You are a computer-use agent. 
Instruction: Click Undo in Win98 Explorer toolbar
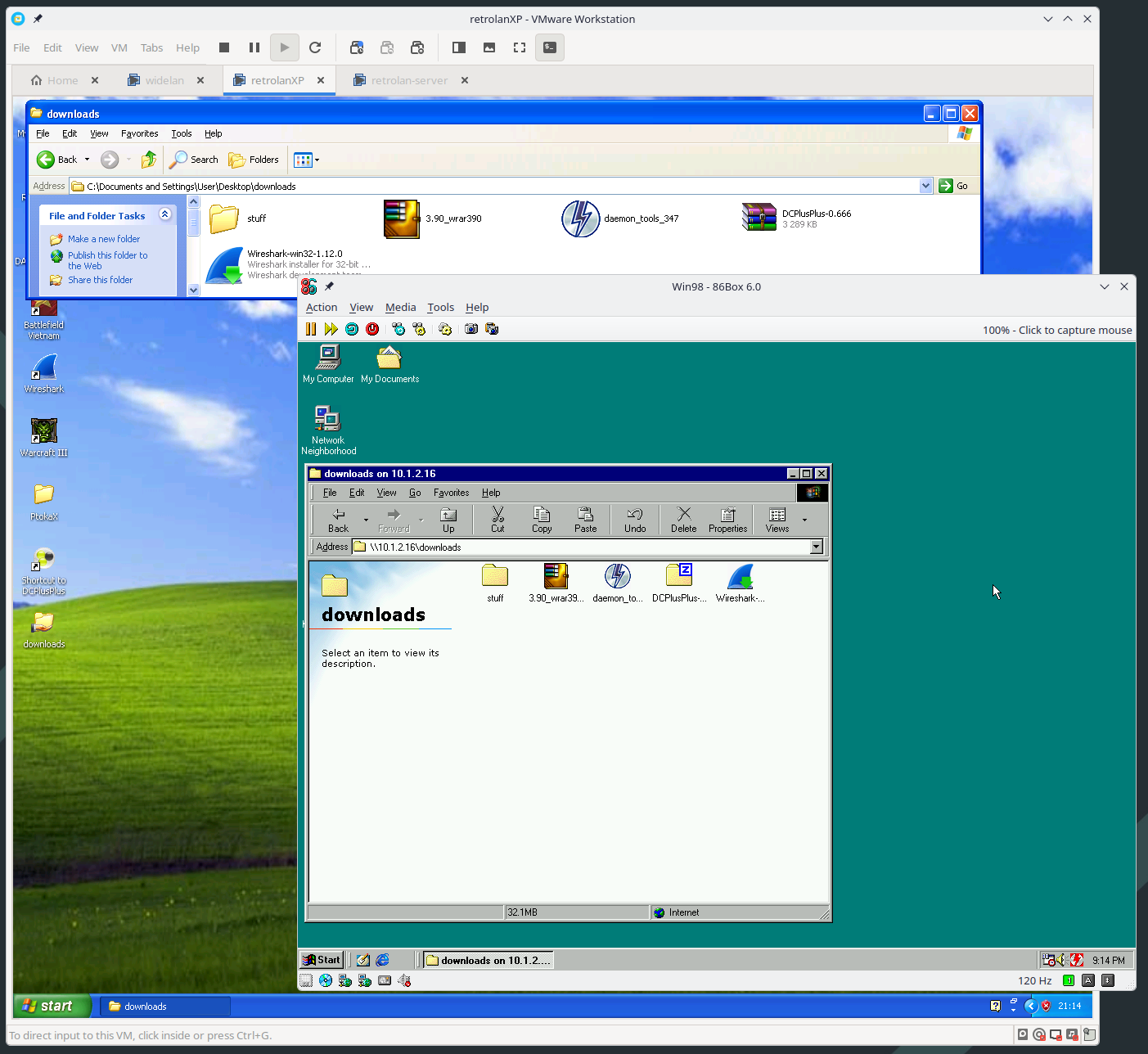click(635, 520)
